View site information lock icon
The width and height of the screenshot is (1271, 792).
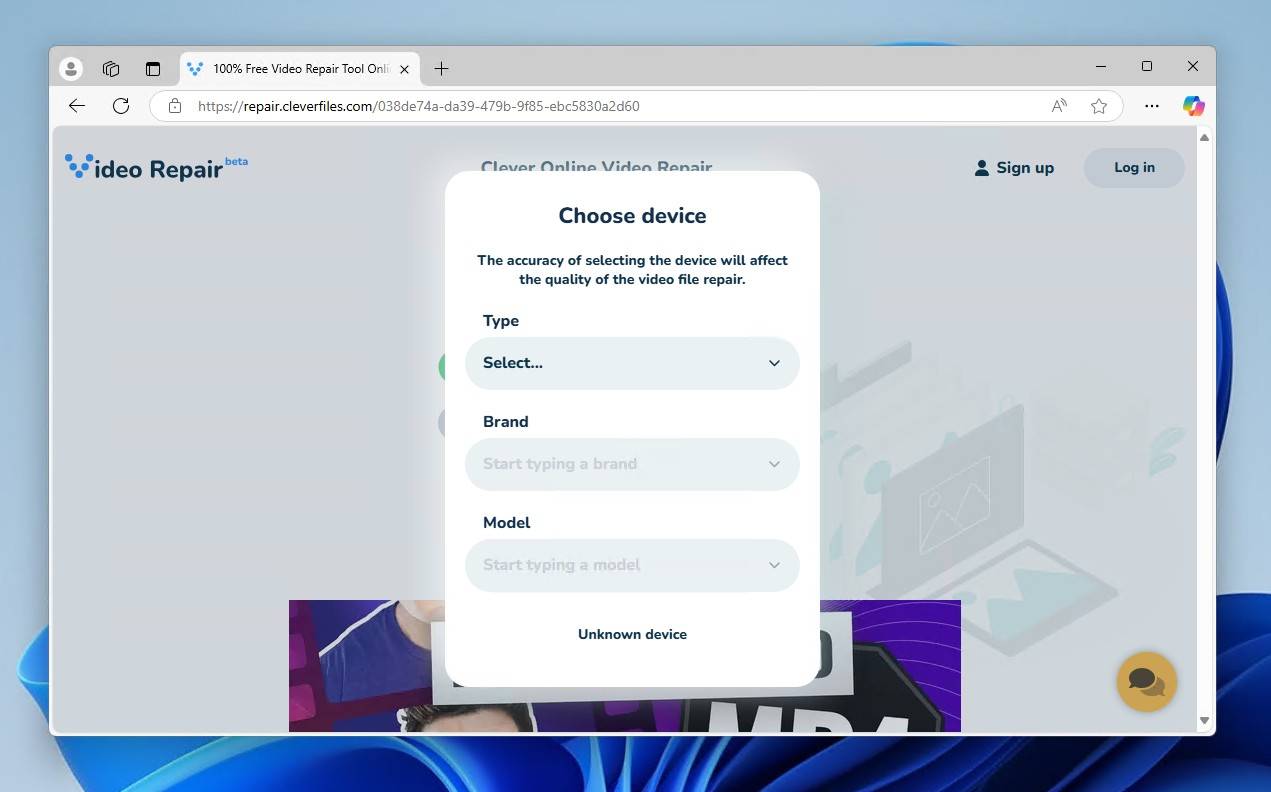coord(175,106)
